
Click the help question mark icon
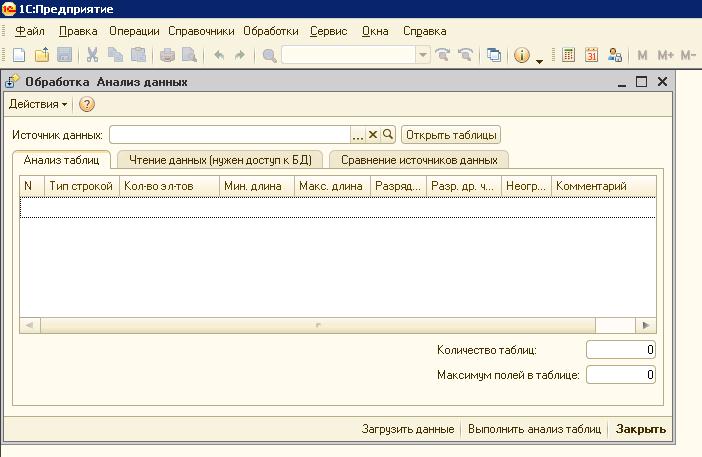pos(86,104)
